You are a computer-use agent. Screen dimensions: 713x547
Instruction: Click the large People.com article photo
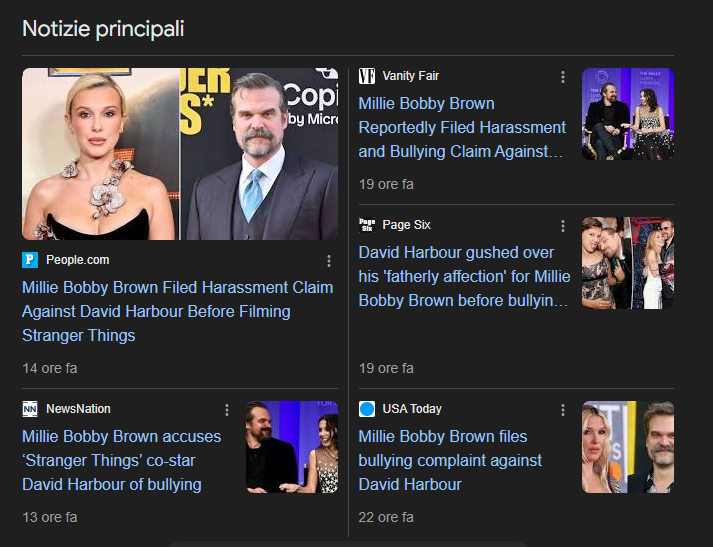pos(180,154)
